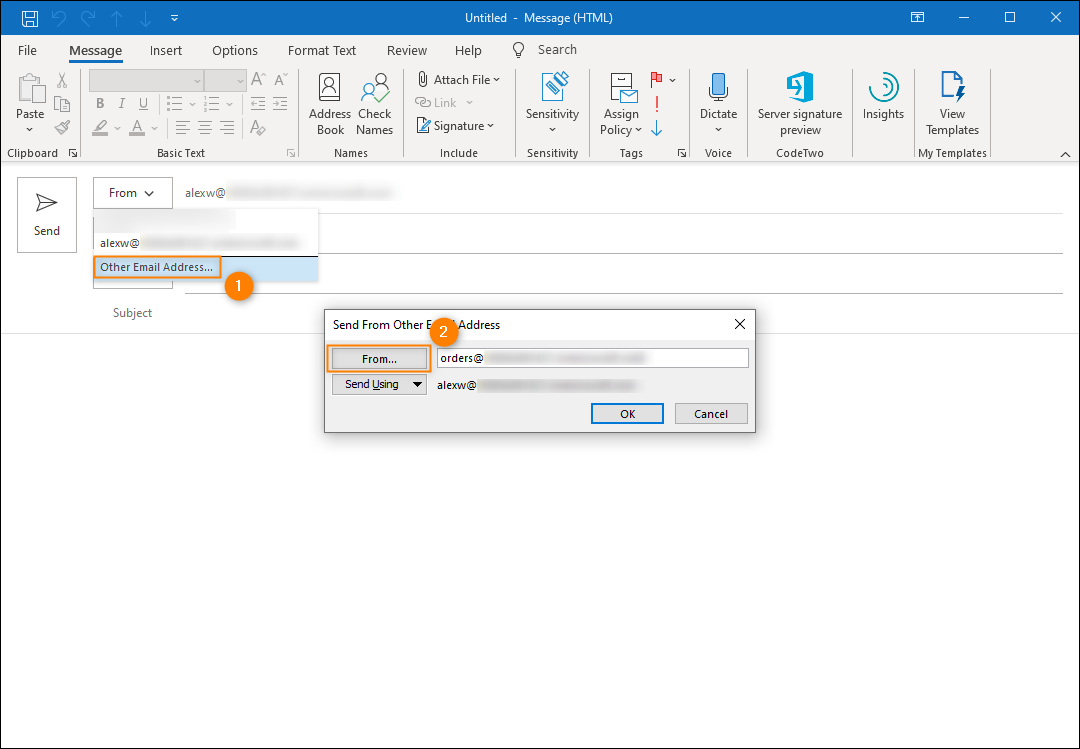Viewport: 1080px width, 749px height.
Task: Open the Help tab
Action: click(468, 50)
